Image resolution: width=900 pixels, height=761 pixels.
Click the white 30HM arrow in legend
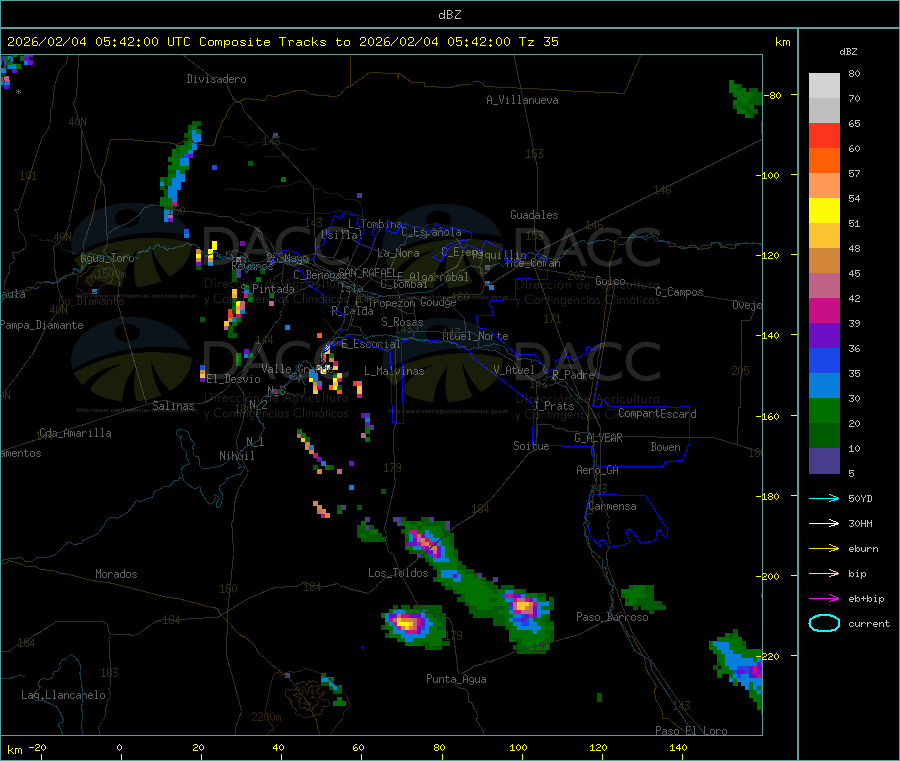coord(824,523)
